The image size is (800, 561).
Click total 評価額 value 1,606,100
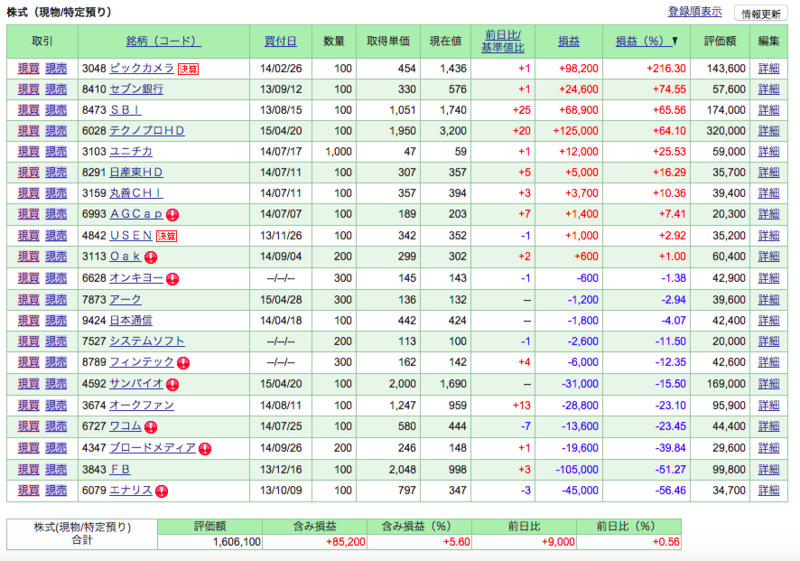[237, 542]
